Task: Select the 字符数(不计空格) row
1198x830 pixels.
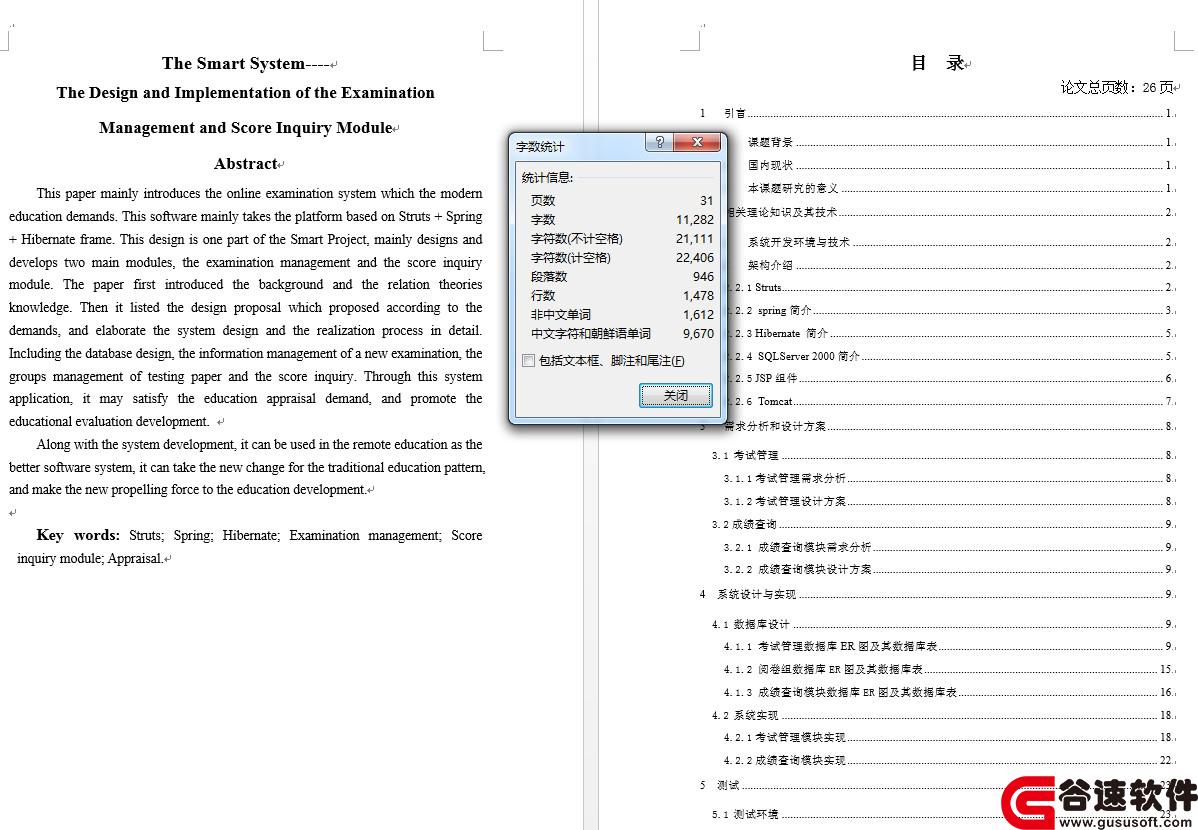Action: (621, 238)
